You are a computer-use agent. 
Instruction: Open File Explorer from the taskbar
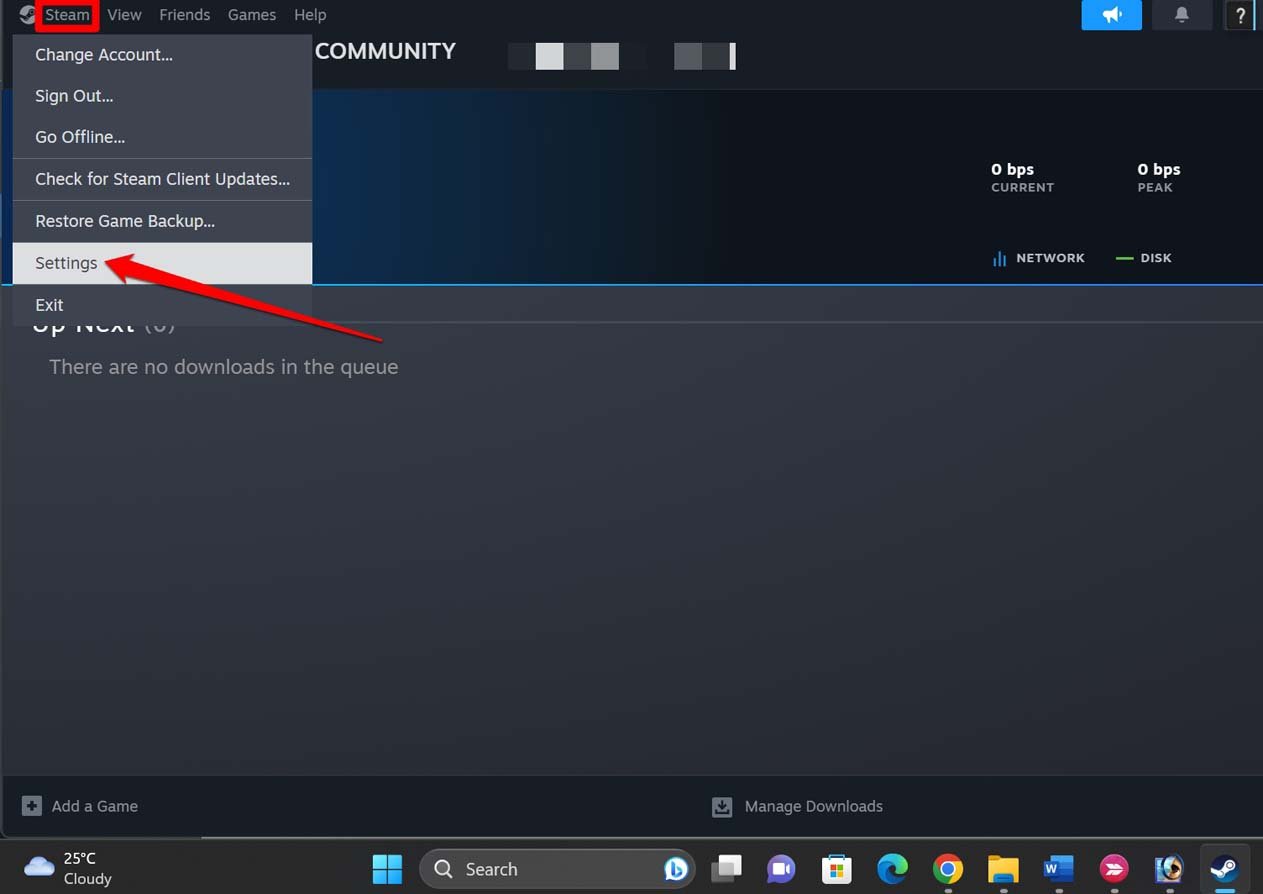[1003, 868]
